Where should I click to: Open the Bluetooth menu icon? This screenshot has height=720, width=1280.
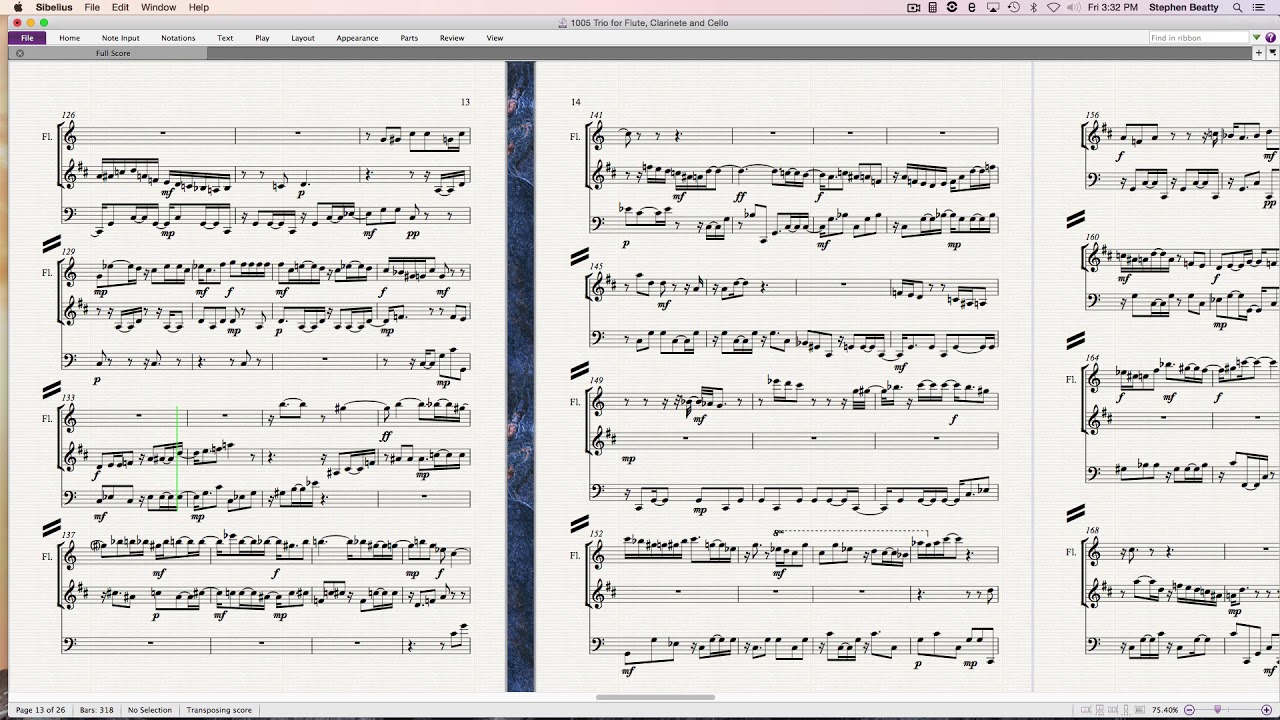[x=1033, y=7]
